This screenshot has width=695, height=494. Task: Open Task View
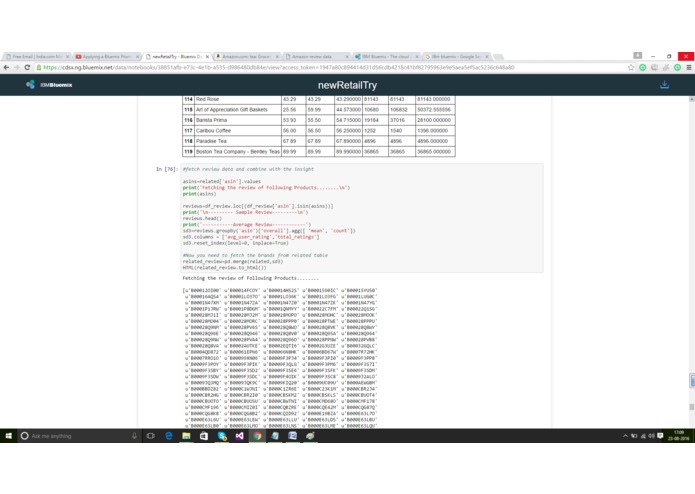point(151,436)
